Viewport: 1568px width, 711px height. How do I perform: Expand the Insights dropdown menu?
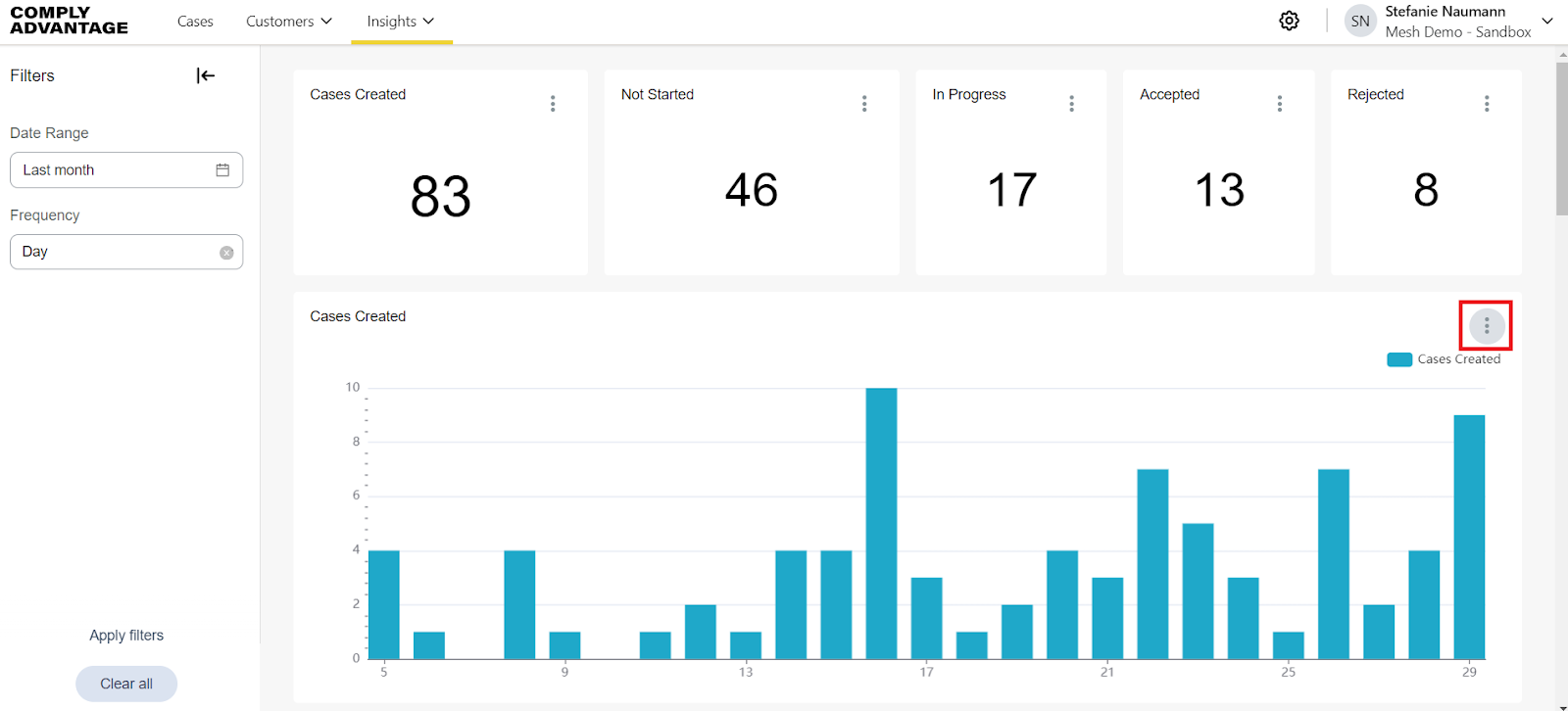401,22
